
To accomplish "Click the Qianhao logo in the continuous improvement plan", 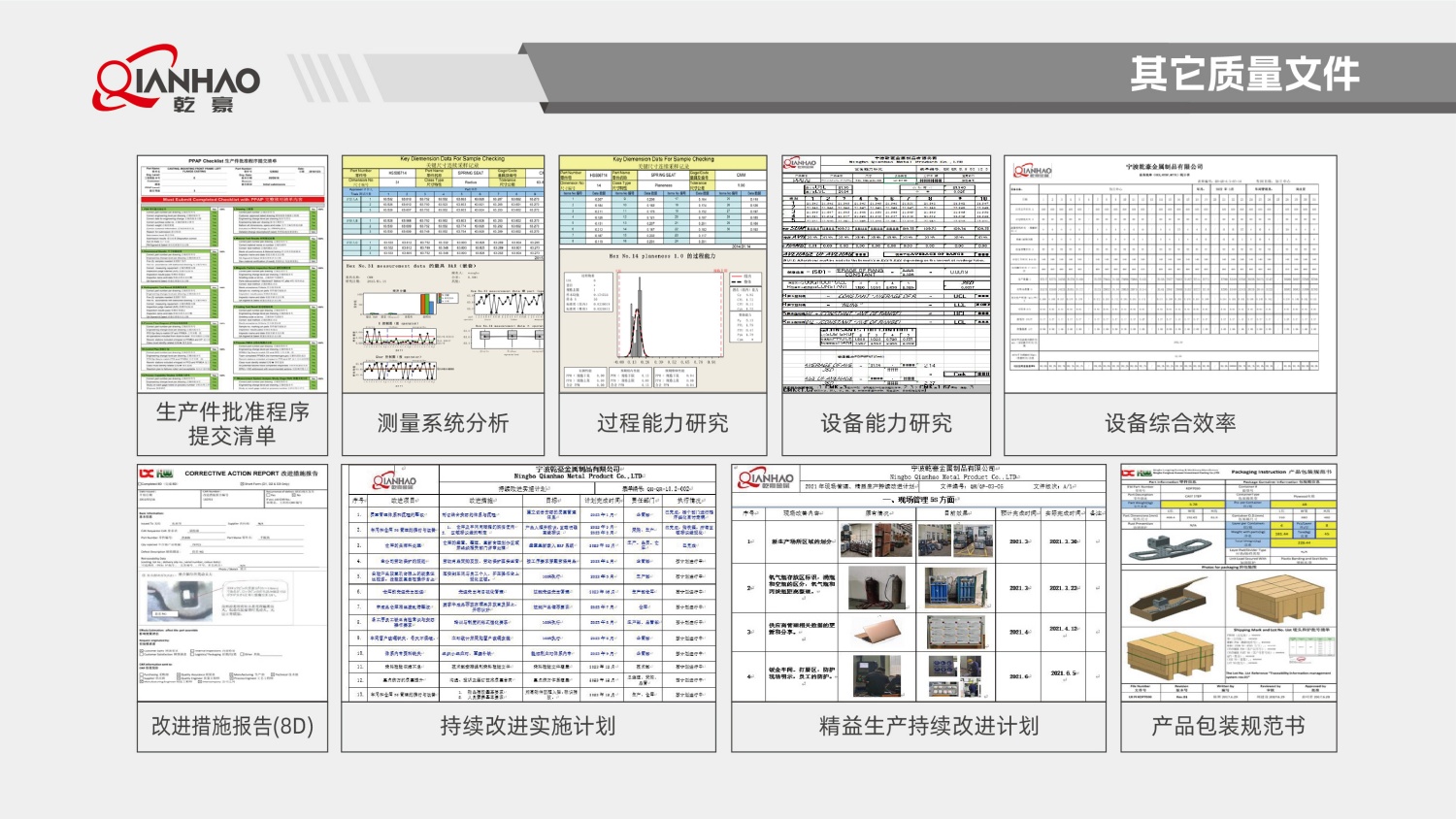I will (395, 479).
